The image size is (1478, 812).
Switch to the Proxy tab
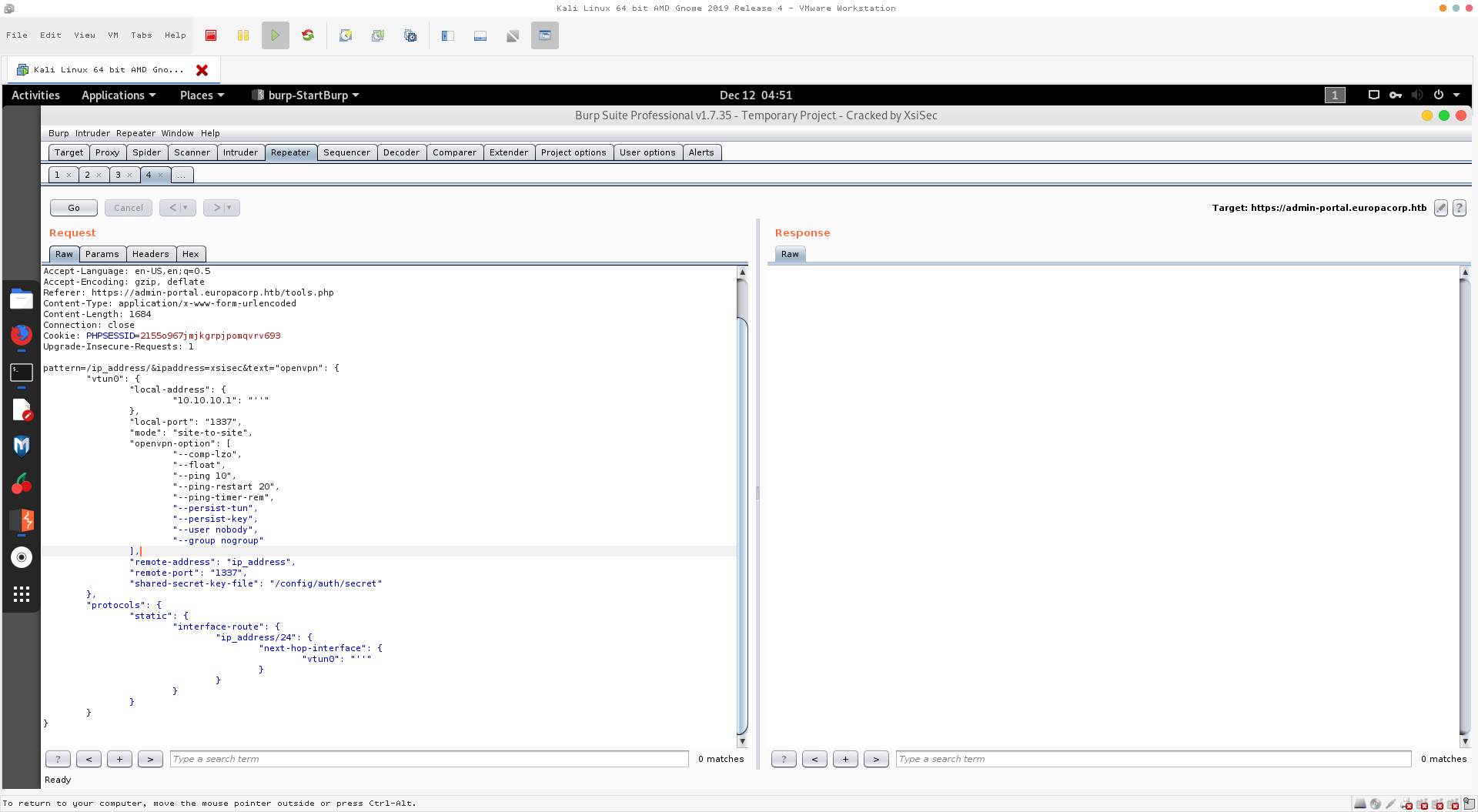click(x=107, y=152)
